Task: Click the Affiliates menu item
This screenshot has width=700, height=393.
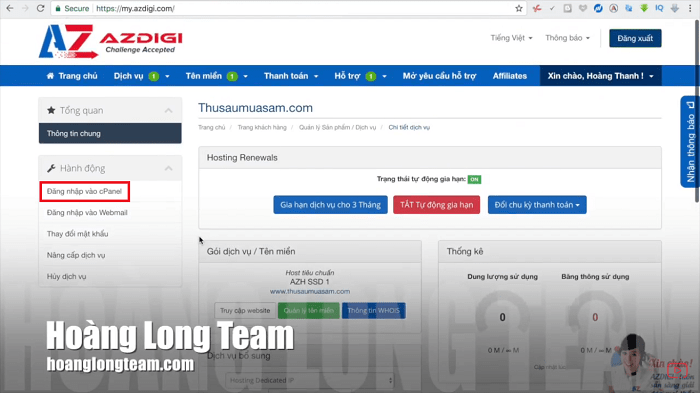Action: 510,76
